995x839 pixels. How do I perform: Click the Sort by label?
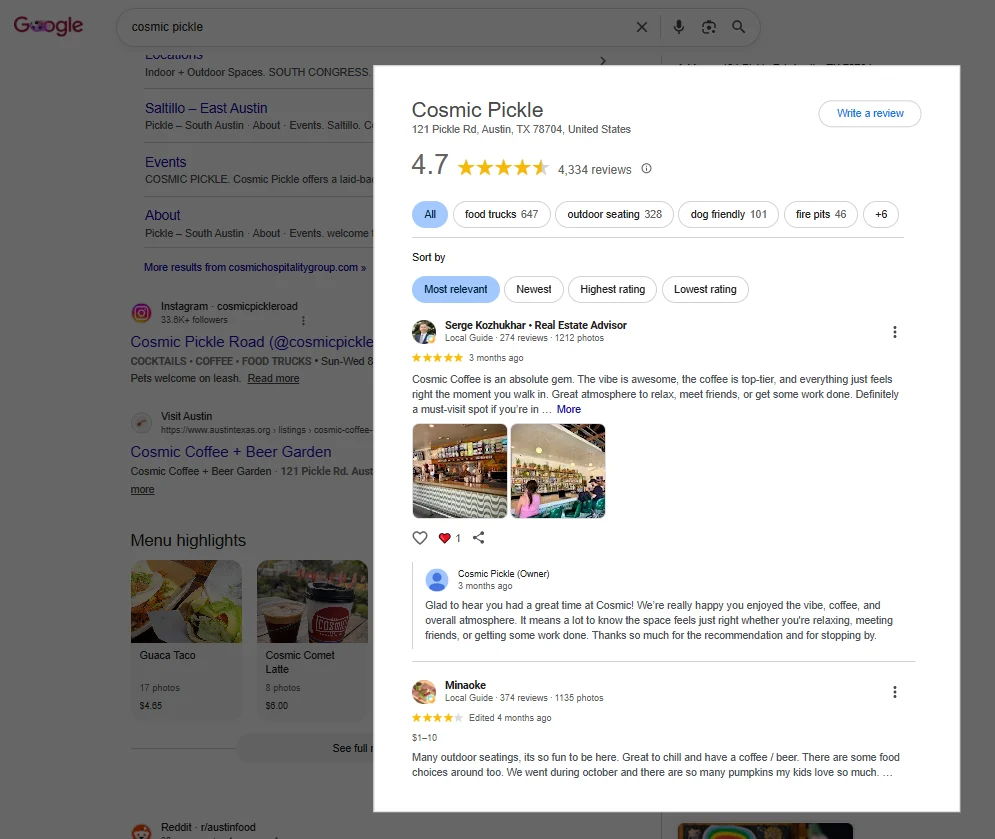click(x=428, y=257)
